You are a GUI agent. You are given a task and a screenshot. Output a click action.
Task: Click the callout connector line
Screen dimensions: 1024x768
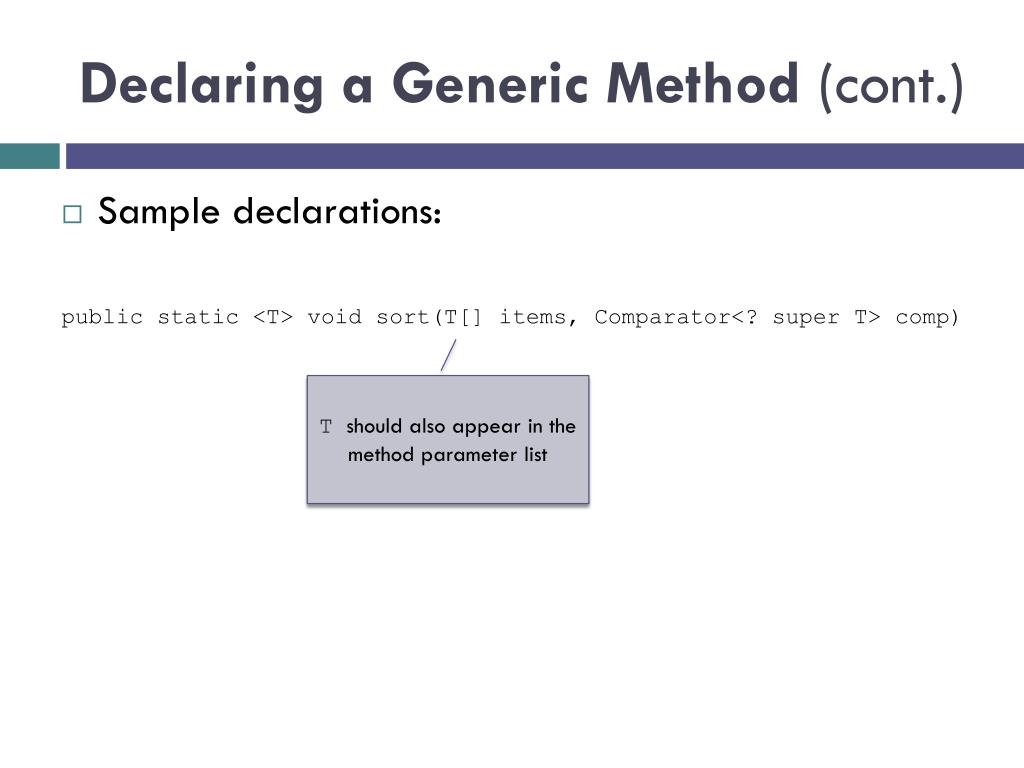(449, 355)
